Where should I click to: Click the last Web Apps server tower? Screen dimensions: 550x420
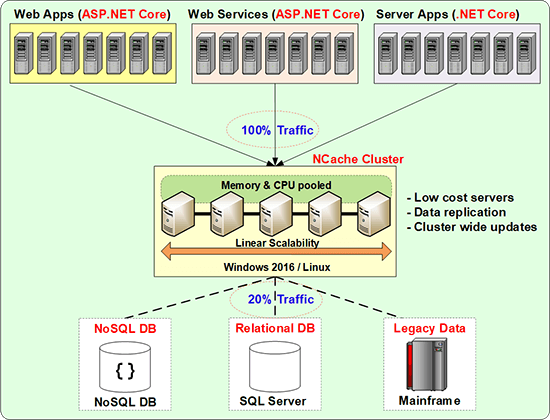(x=162, y=53)
